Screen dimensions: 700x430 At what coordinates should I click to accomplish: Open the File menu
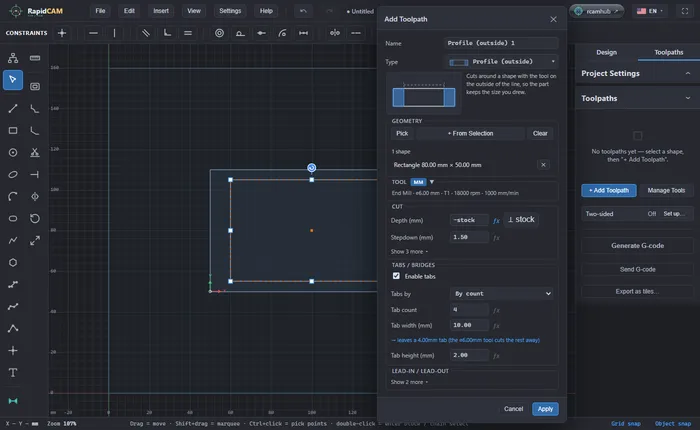[100, 11]
